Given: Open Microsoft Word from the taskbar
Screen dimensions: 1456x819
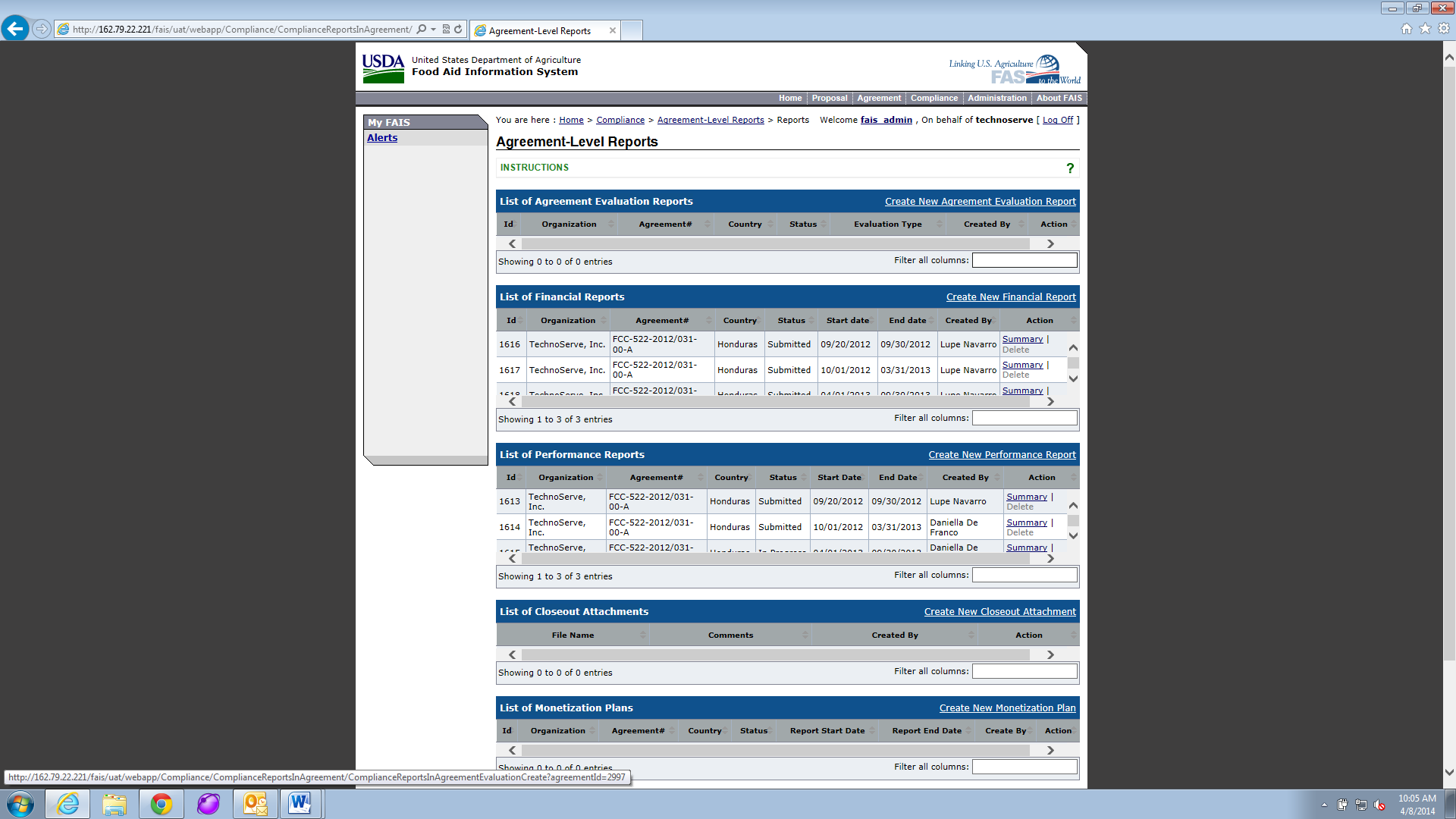Looking at the screenshot, I should tap(300, 804).
